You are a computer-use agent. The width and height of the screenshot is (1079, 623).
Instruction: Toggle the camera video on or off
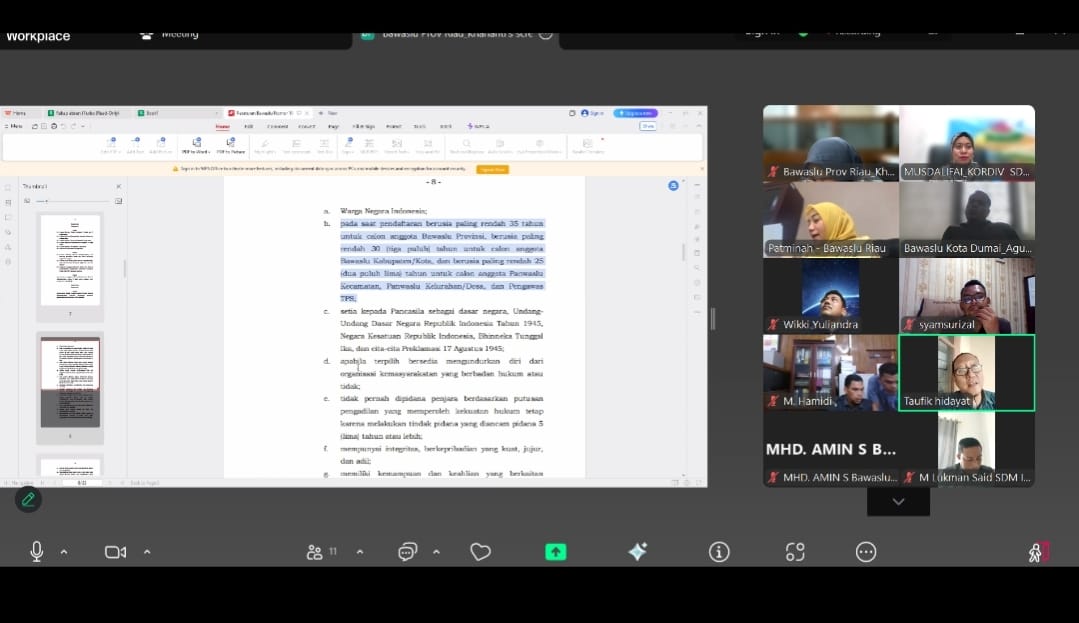click(x=115, y=552)
